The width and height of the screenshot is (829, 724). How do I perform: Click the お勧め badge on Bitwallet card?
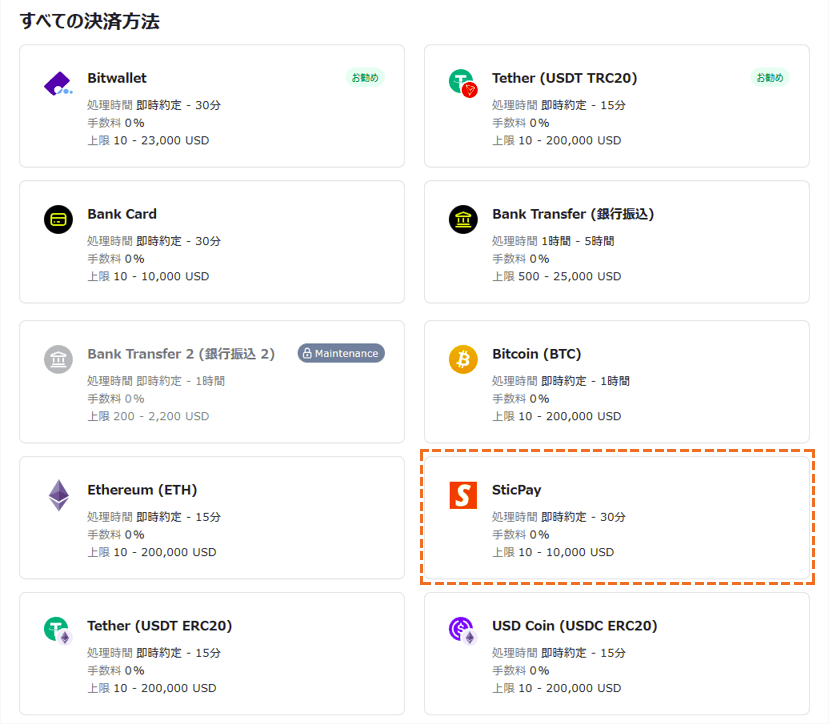pyautogui.click(x=365, y=78)
